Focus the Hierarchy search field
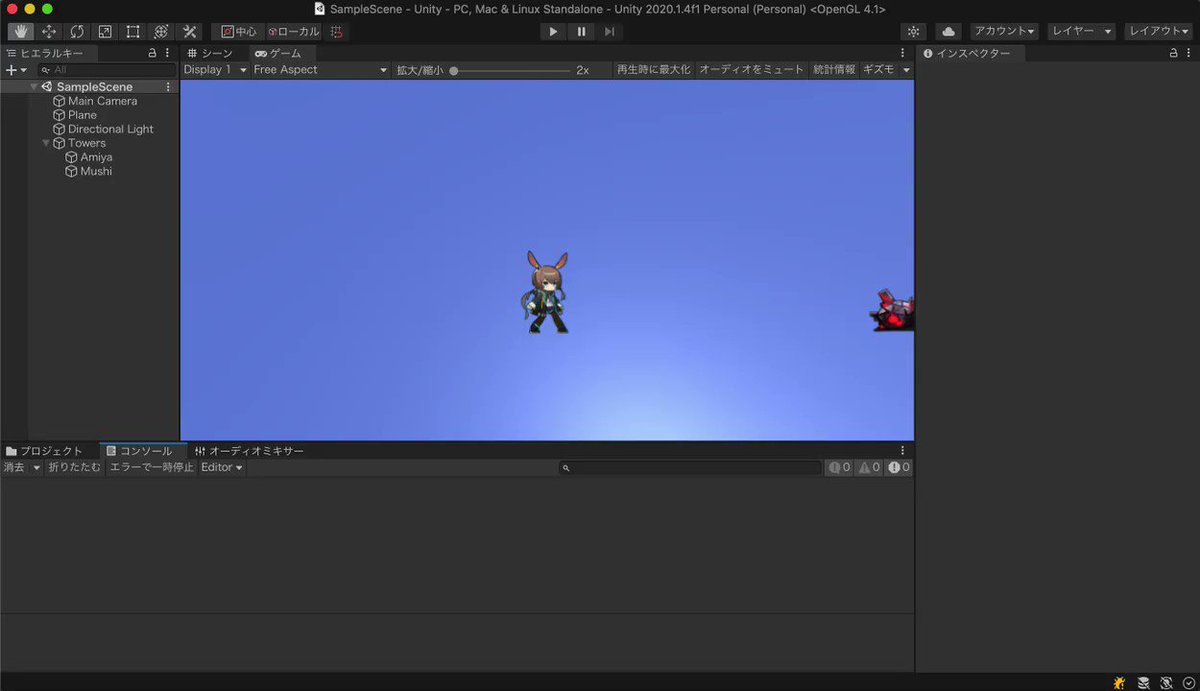 (107, 70)
